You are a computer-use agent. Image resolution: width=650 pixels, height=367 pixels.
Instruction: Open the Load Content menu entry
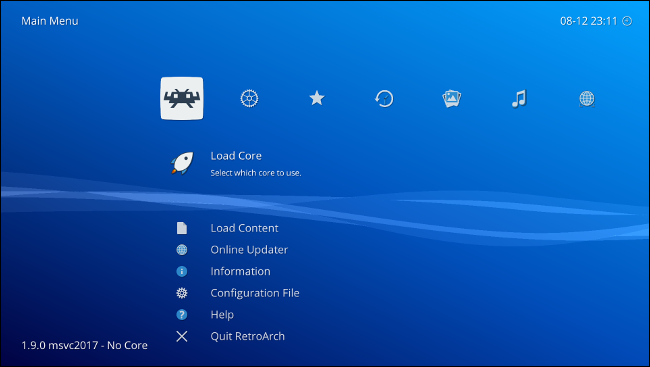click(x=244, y=228)
